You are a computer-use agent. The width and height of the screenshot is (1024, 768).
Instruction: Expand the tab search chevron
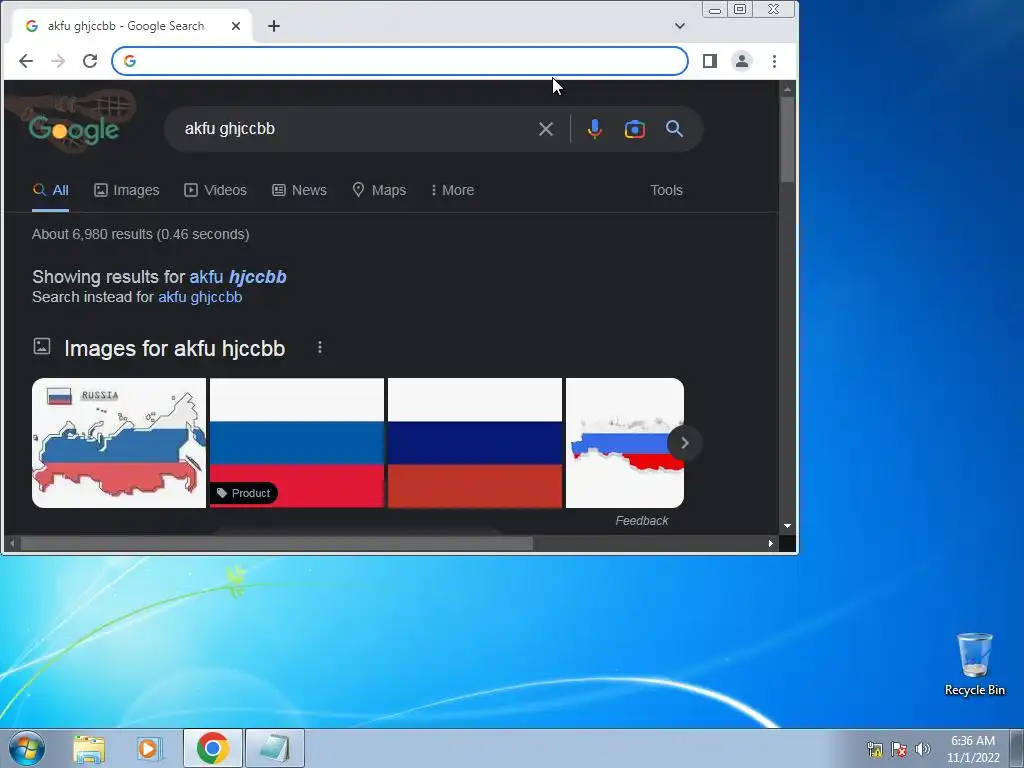tap(680, 26)
